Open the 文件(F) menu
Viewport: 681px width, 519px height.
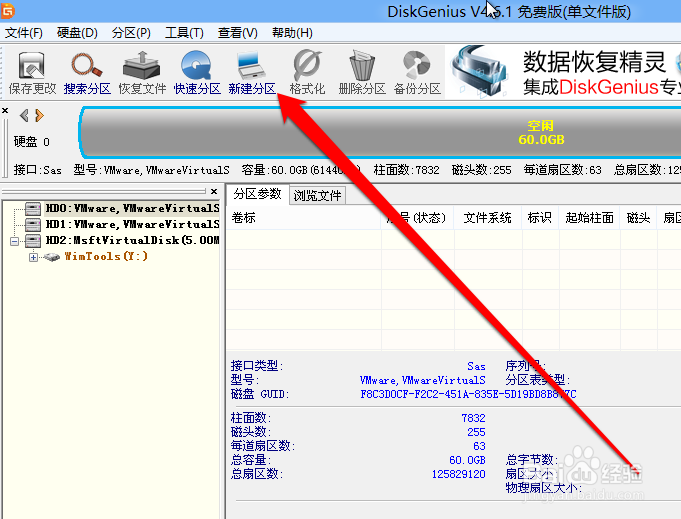click(23, 33)
